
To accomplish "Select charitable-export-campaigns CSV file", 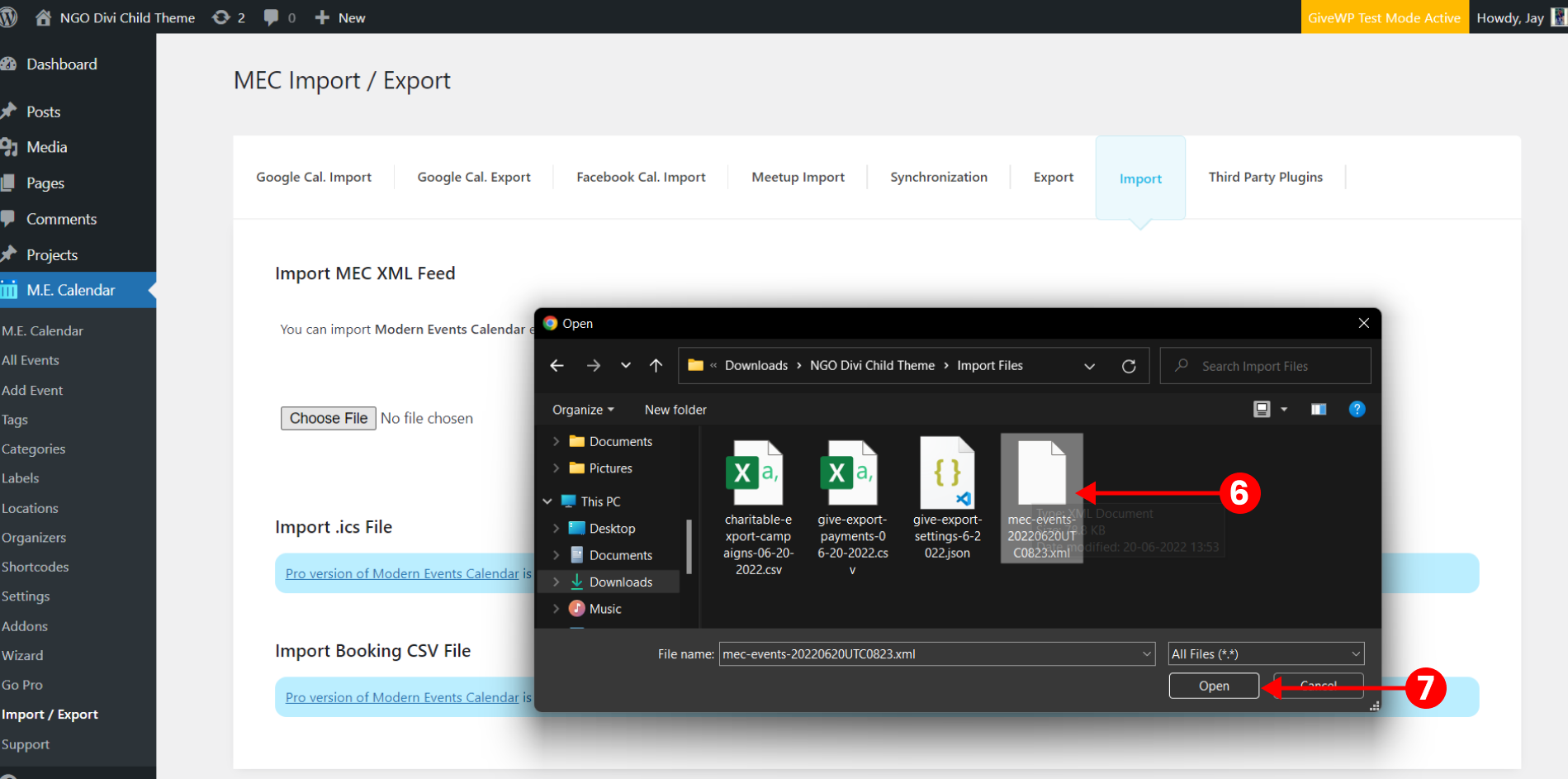I will point(758,507).
